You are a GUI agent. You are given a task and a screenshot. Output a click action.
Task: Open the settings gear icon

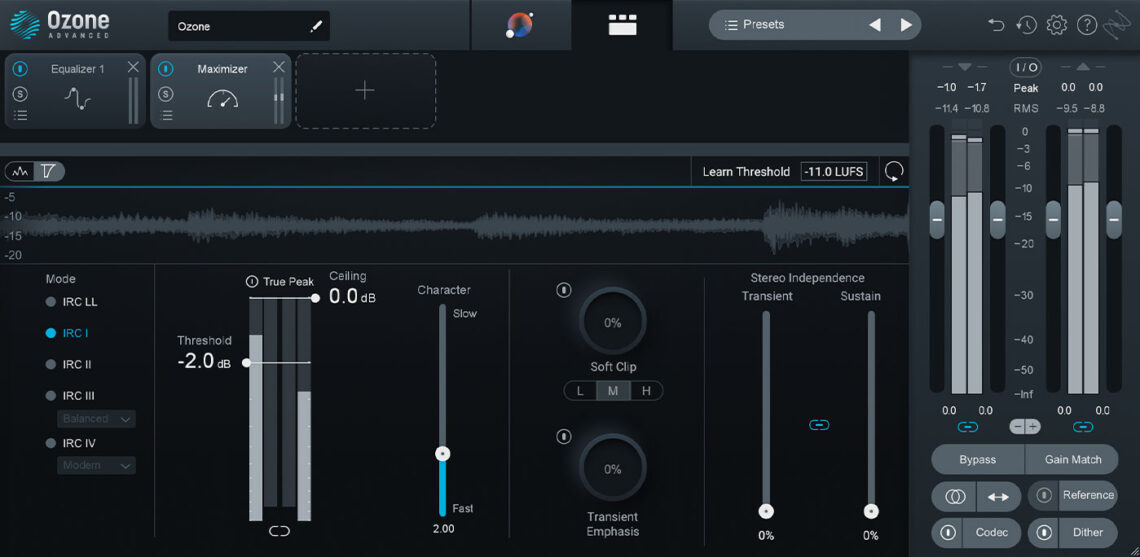point(1056,25)
